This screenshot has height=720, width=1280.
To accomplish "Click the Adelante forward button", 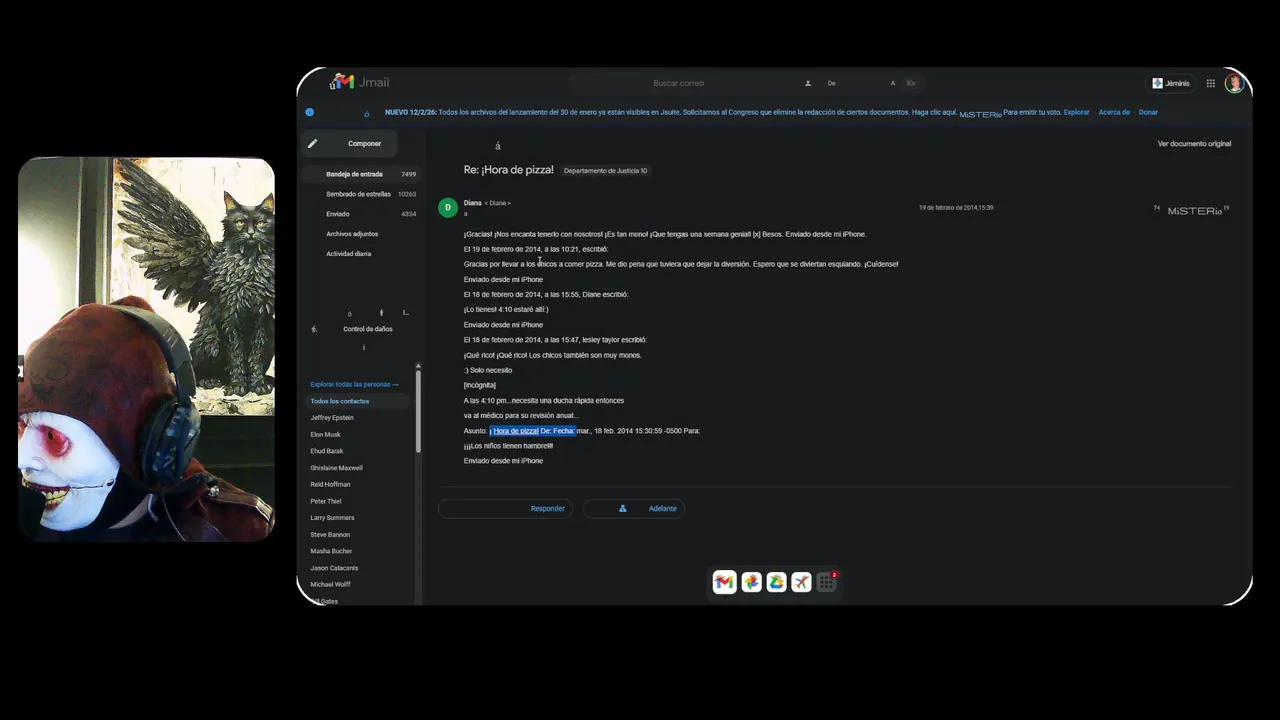I will (x=634, y=508).
